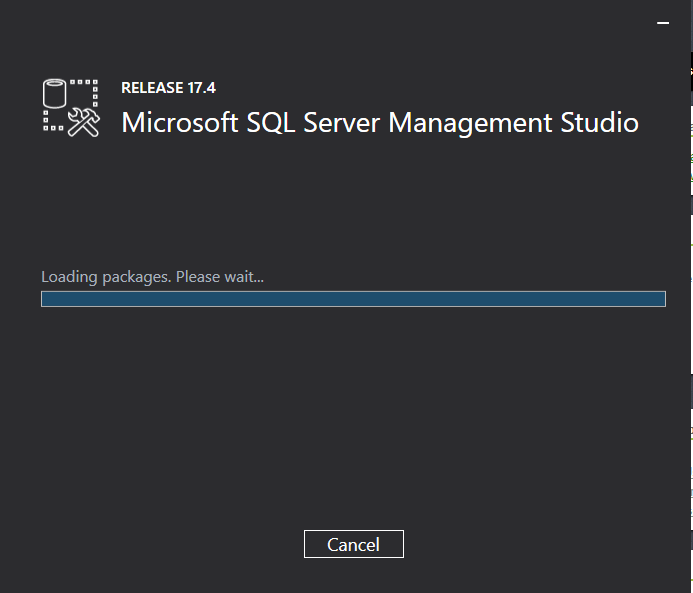The height and width of the screenshot is (593, 693).
Task: Click the right end of the progress bar
Action: tap(662, 299)
